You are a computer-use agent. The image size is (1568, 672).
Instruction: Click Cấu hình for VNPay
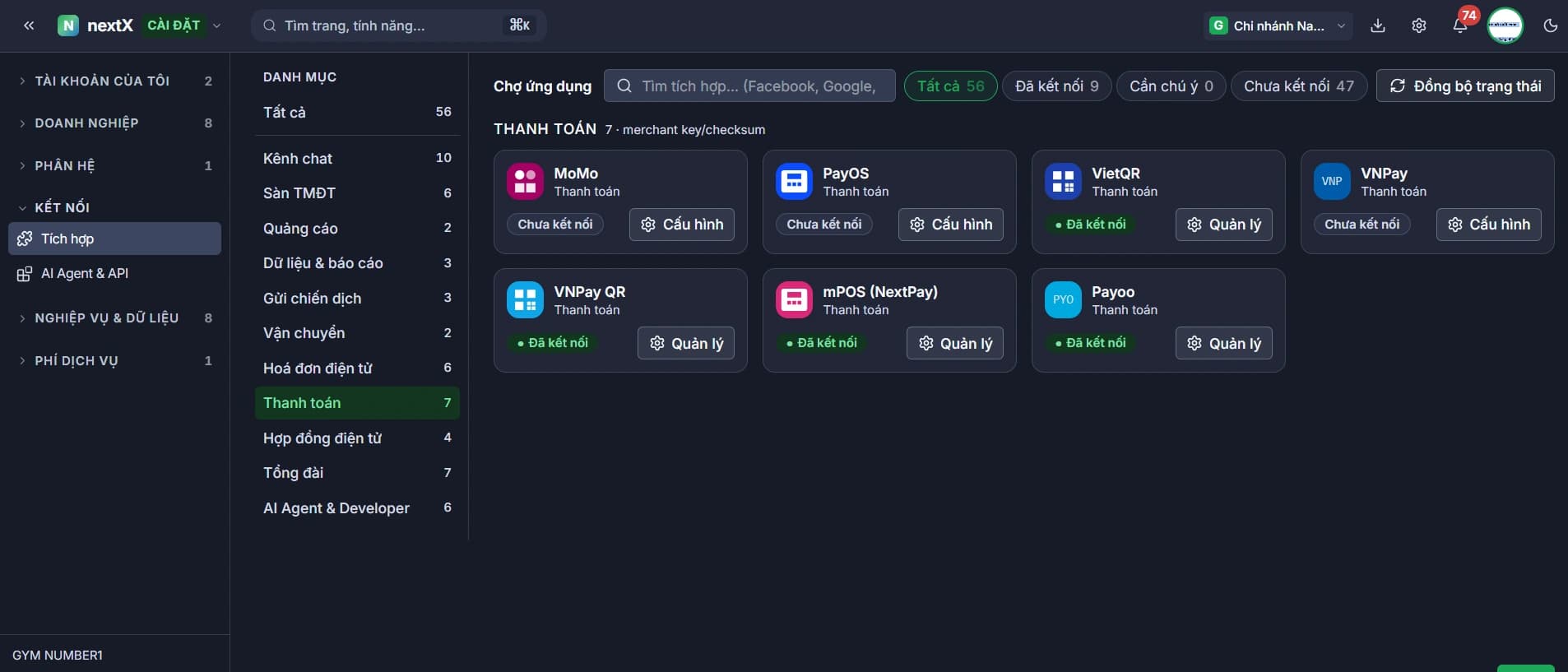coord(1489,225)
